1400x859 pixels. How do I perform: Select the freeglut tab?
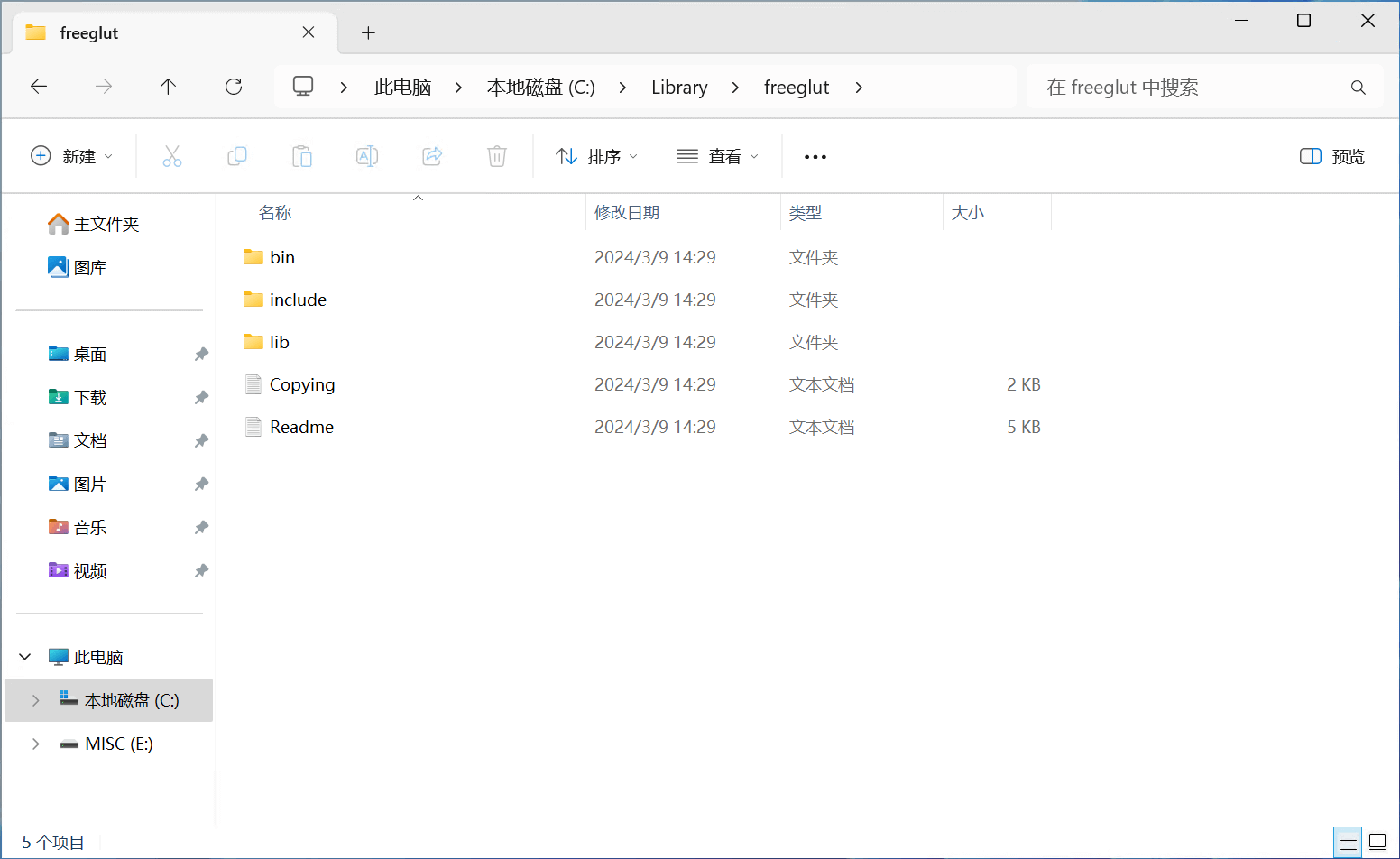(175, 33)
